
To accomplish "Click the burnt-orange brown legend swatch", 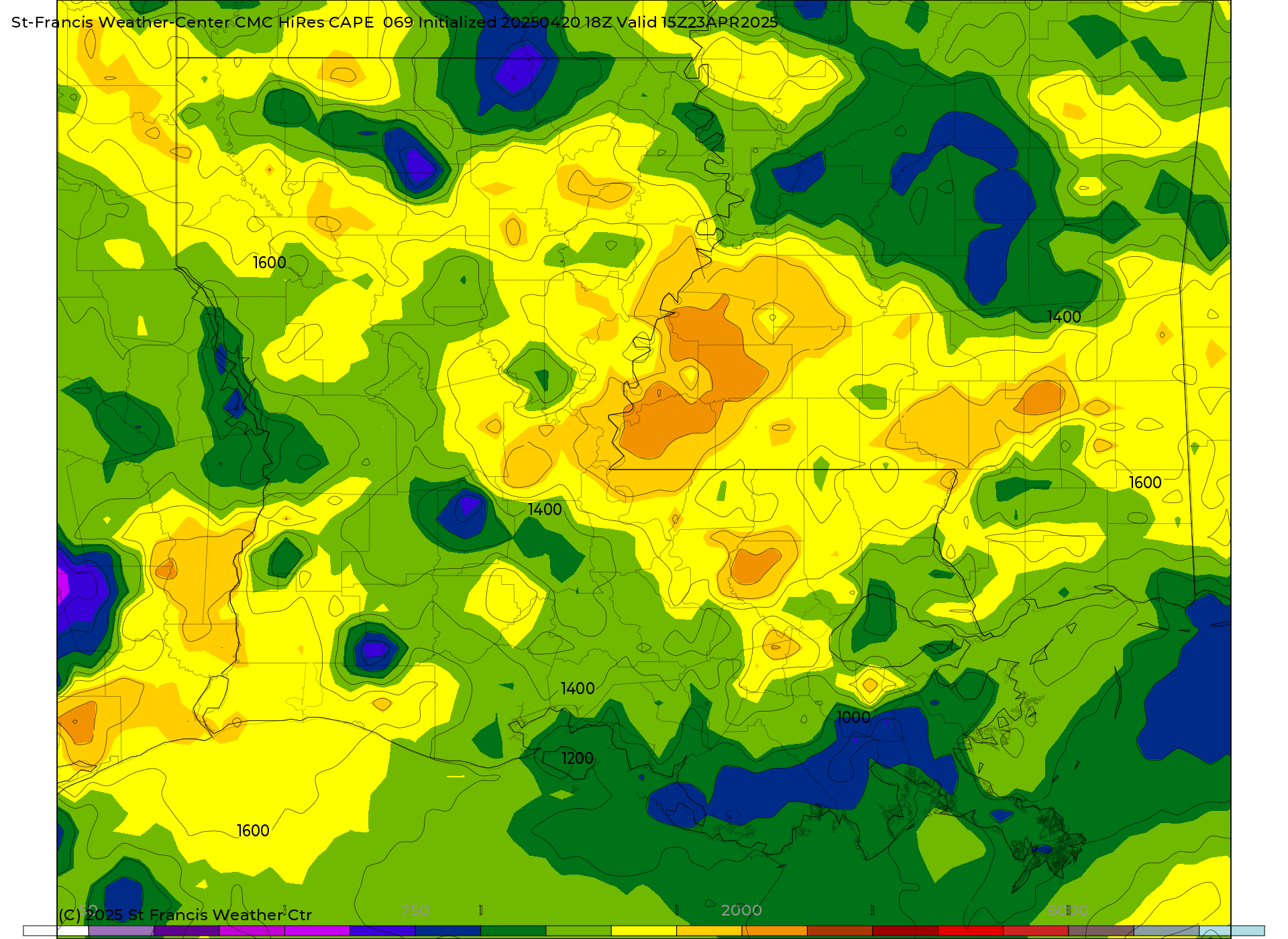I will pos(839,931).
